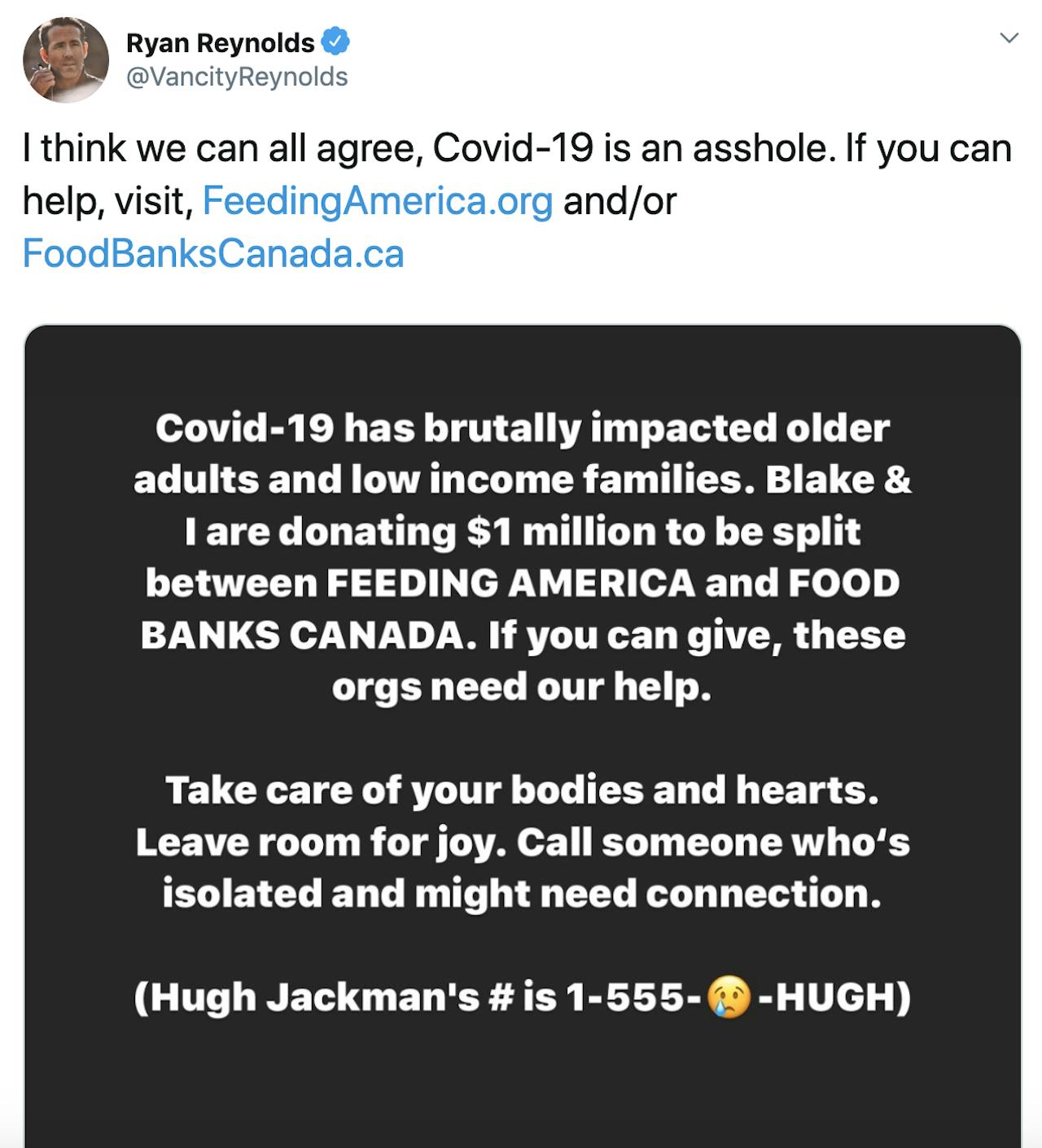This screenshot has width=1042, height=1148.
Task: Click the "FEEDING AMERICA" text in the image
Action: pos(511,583)
